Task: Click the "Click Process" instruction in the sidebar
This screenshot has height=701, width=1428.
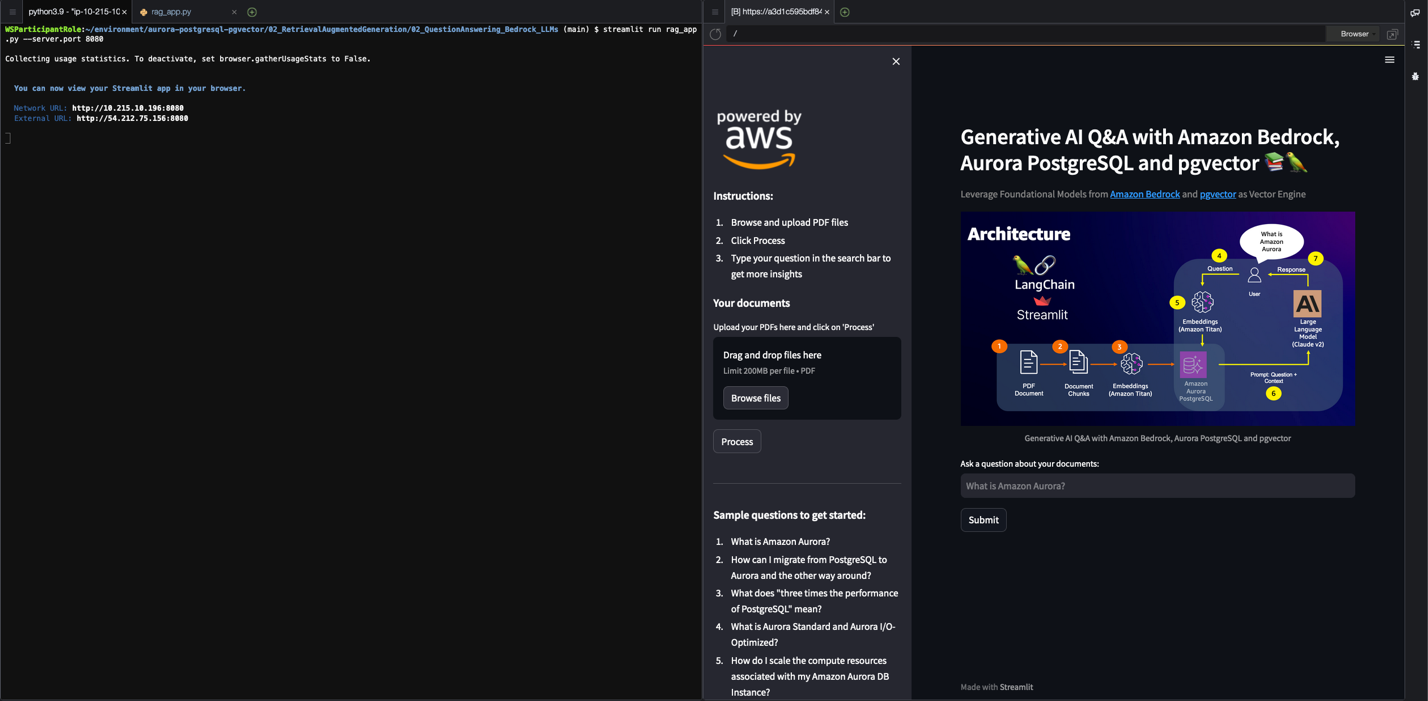Action: [758, 241]
